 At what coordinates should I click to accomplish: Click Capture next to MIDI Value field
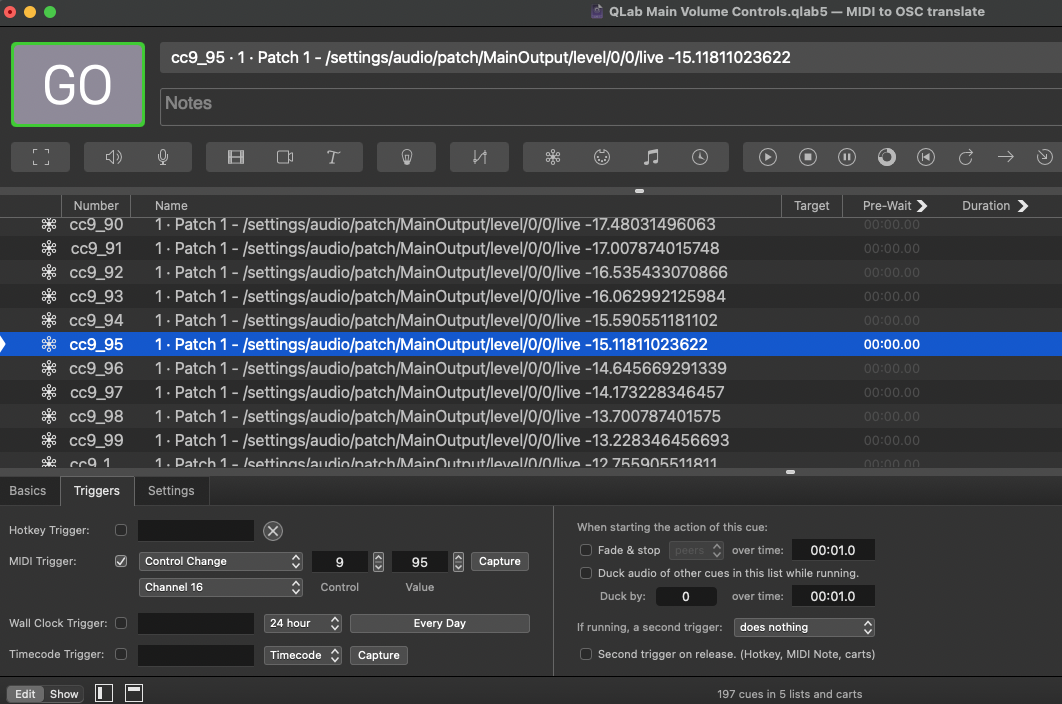point(499,561)
